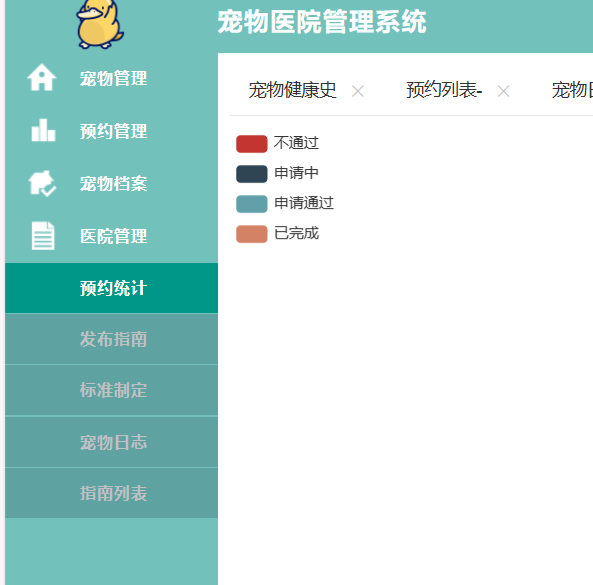Toggle the dark 申请中 legend item
593x585 pixels.
tap(277, 174)
